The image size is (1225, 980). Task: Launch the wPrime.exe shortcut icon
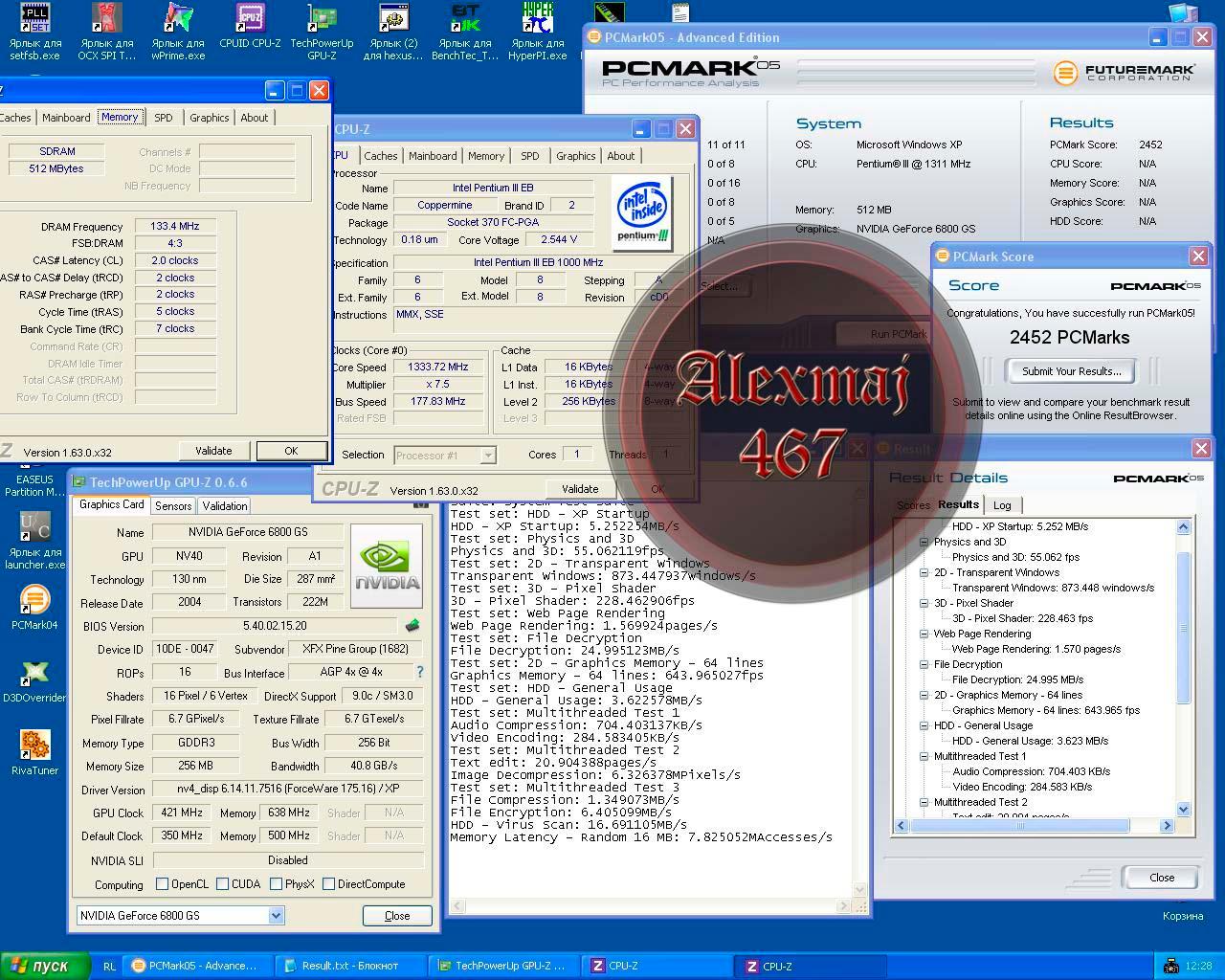[x=178, y=32]
